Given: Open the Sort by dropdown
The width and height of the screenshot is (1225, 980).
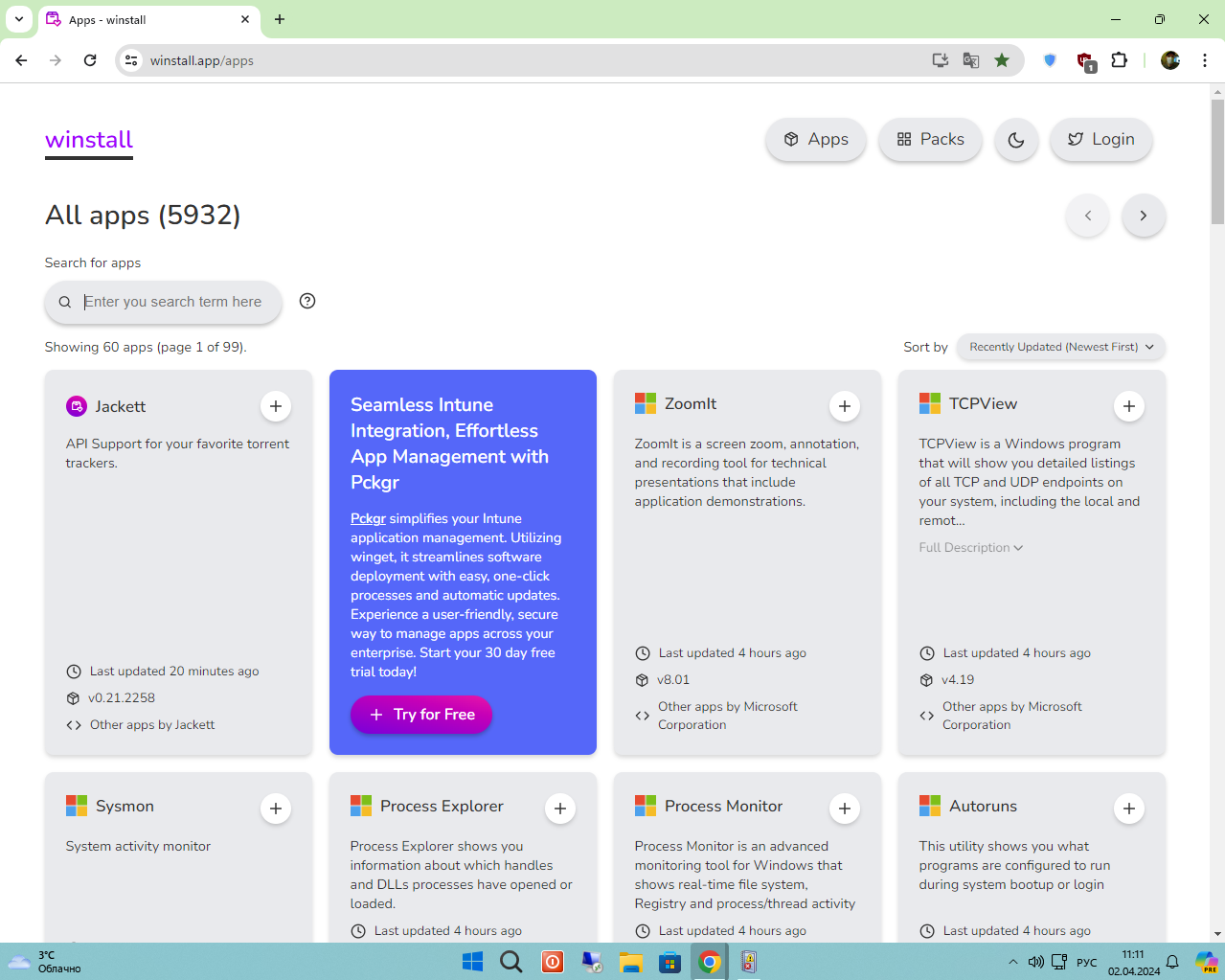Looking at the screenshot, I should tap(1061, 347).
